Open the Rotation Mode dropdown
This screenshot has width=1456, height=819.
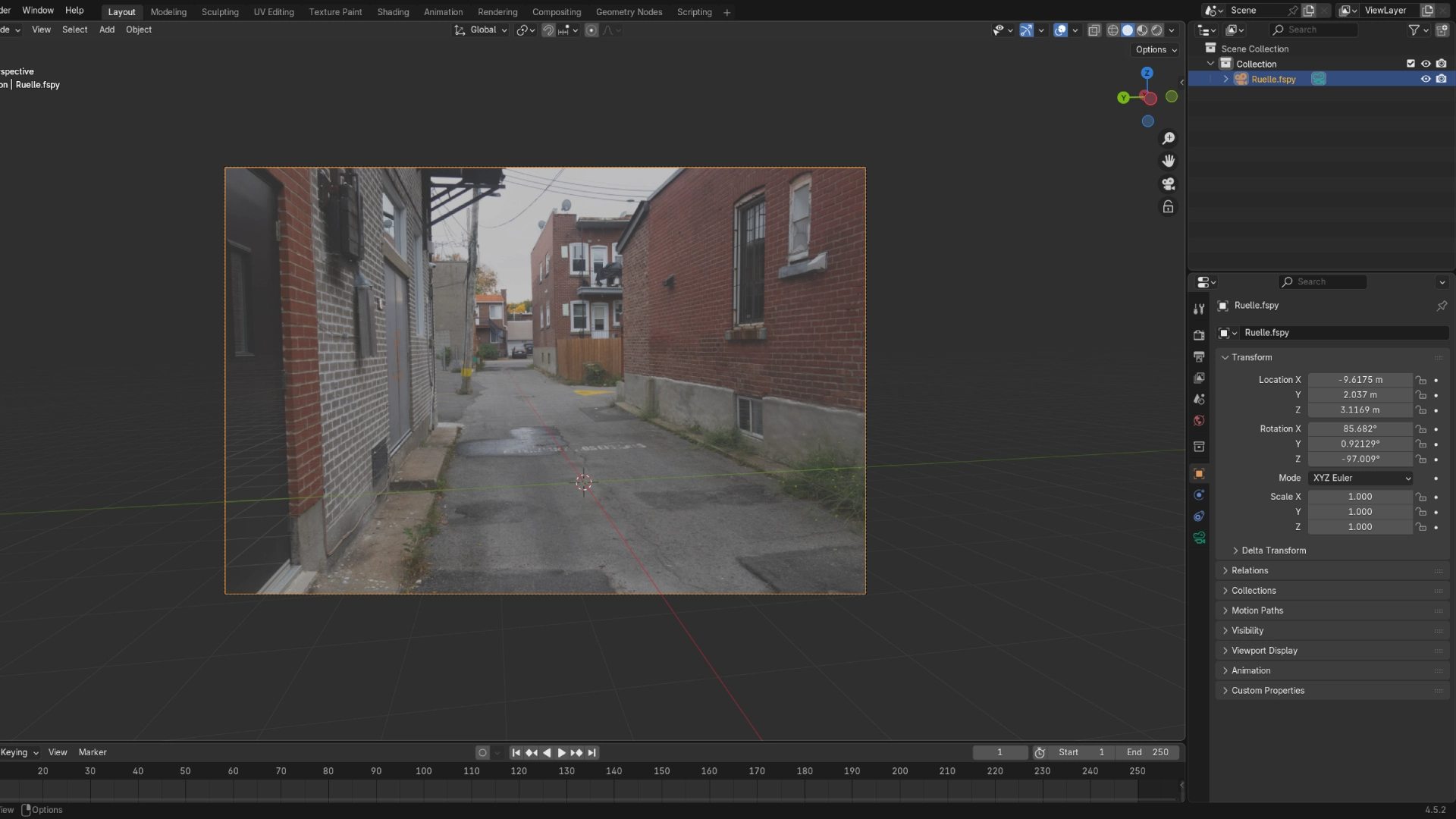click(x=1360, y=478)
